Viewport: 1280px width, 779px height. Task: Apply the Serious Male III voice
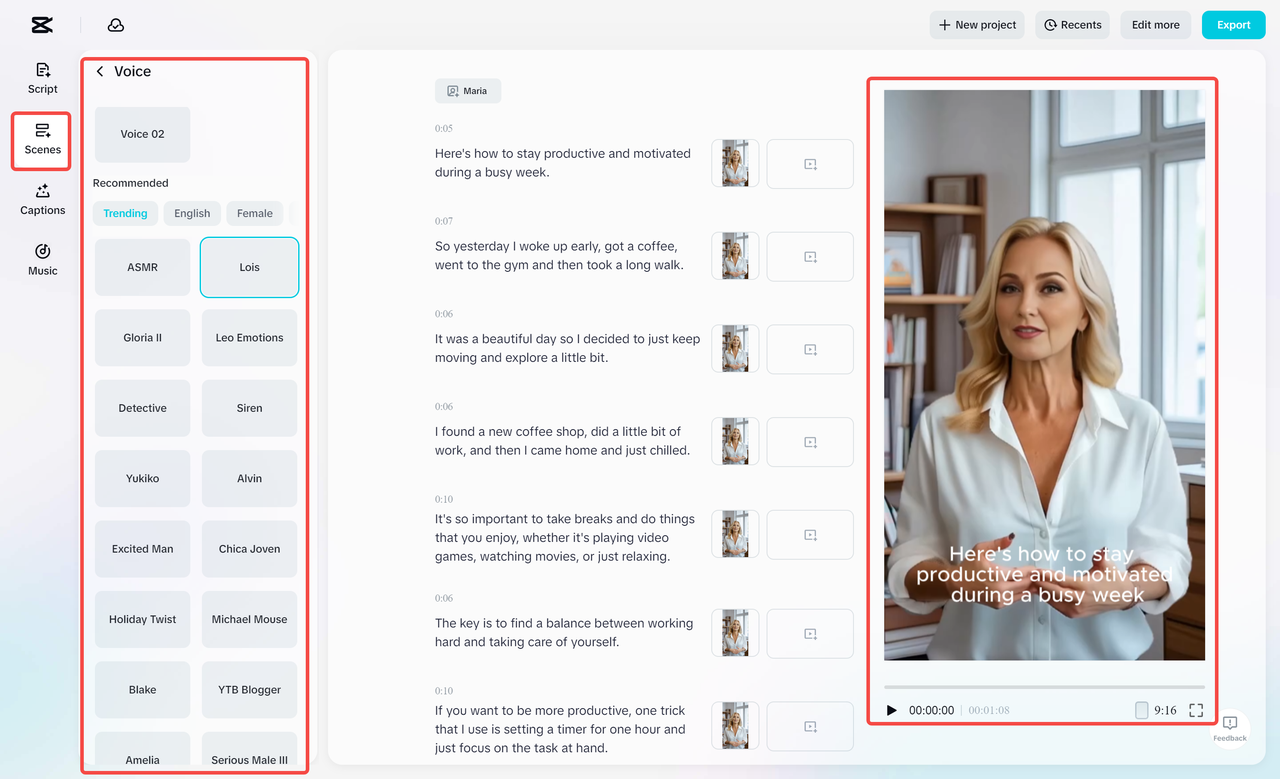(249, 751)
